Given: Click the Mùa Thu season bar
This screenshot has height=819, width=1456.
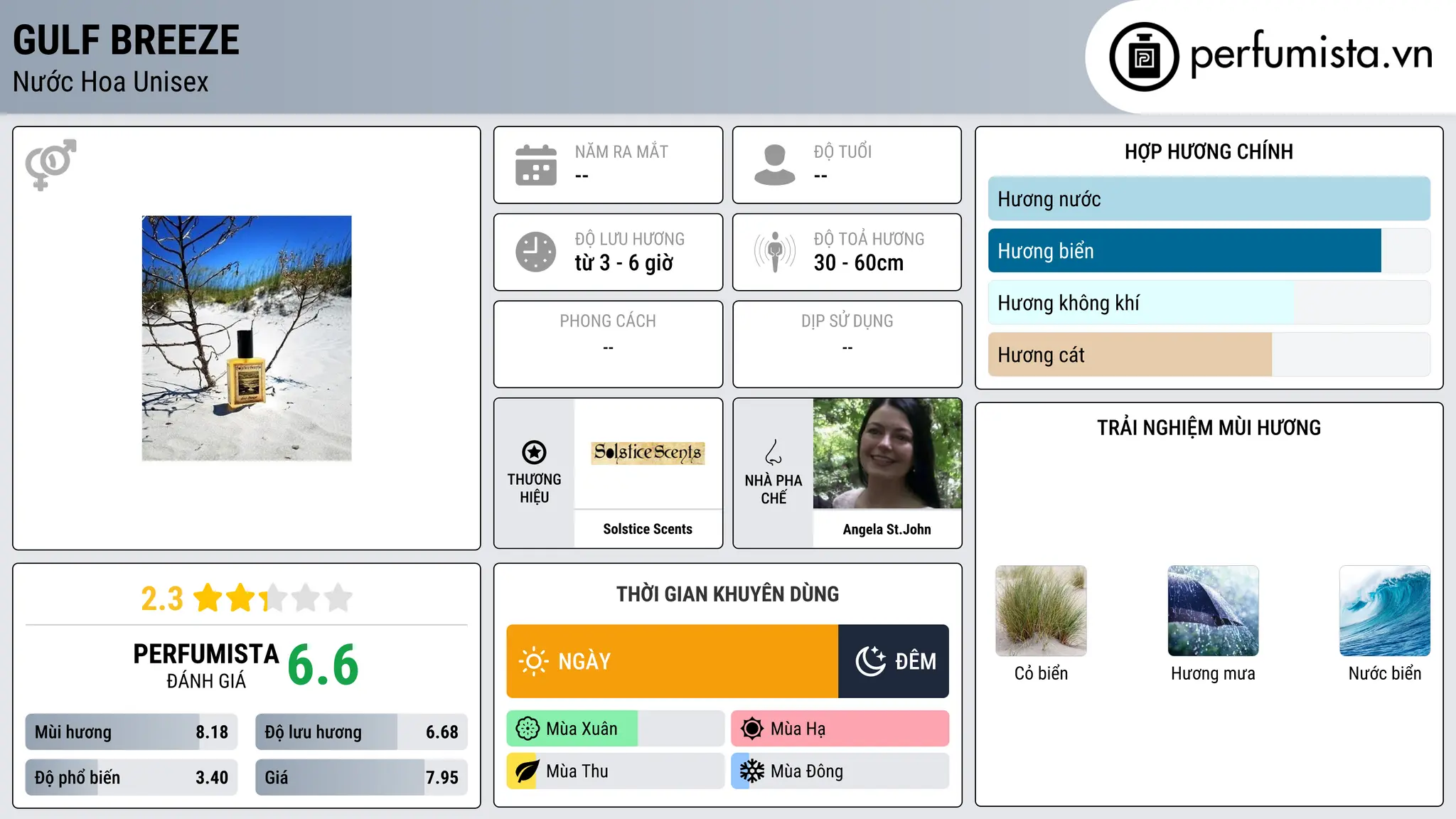Looking at the screenshot, I should 615,771.
